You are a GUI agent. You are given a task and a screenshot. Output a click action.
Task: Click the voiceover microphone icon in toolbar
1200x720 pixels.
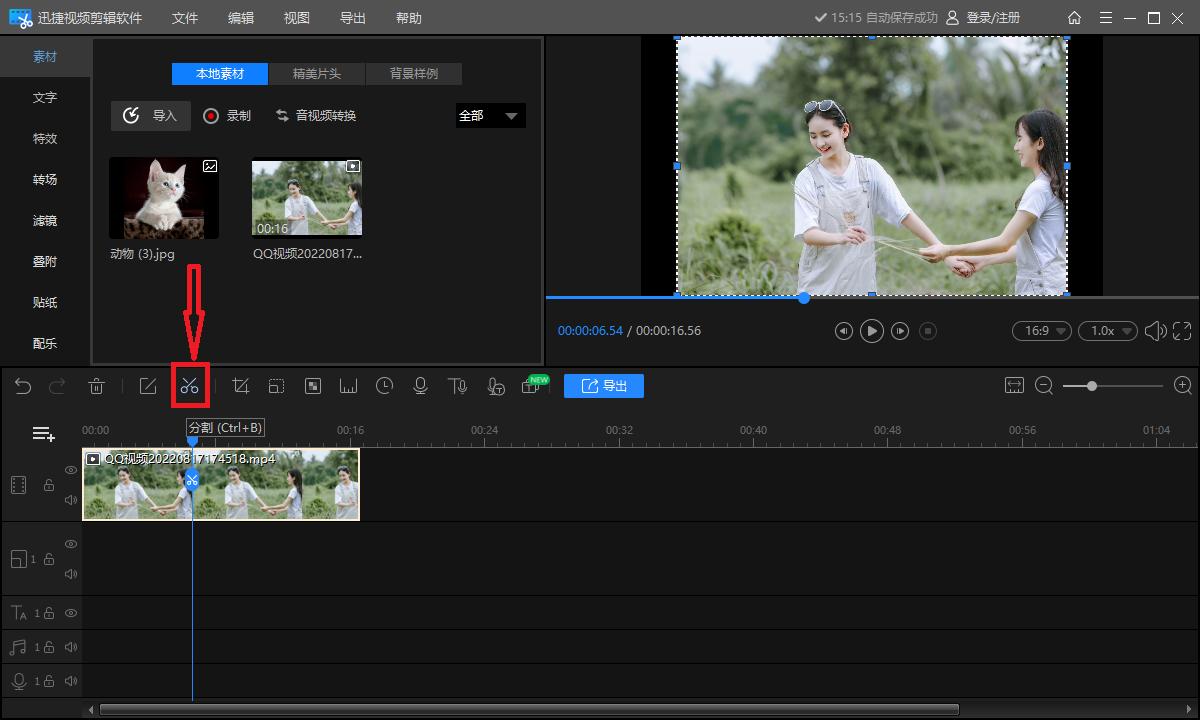click(x=421, y=386)
